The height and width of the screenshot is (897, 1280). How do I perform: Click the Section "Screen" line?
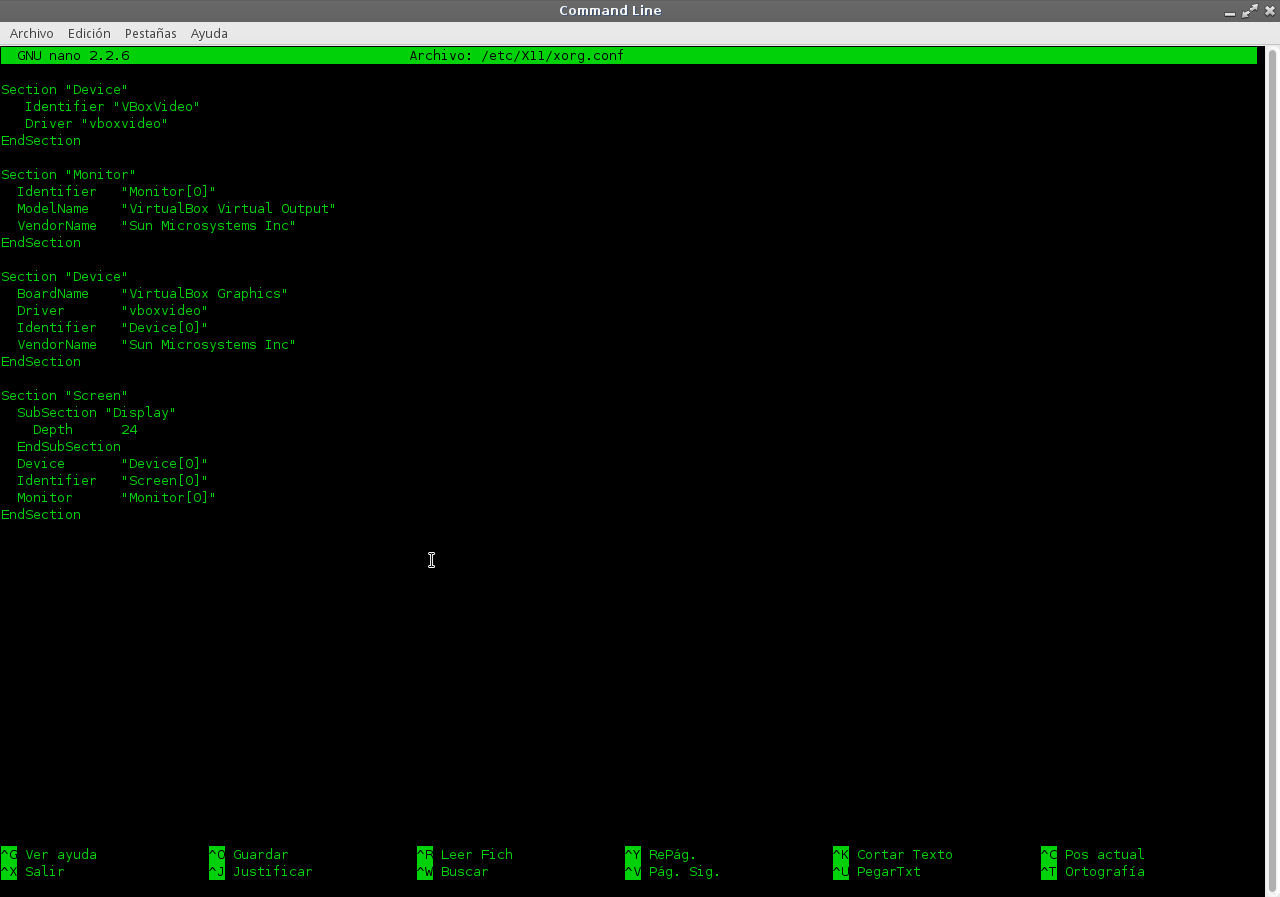[65, 395]
